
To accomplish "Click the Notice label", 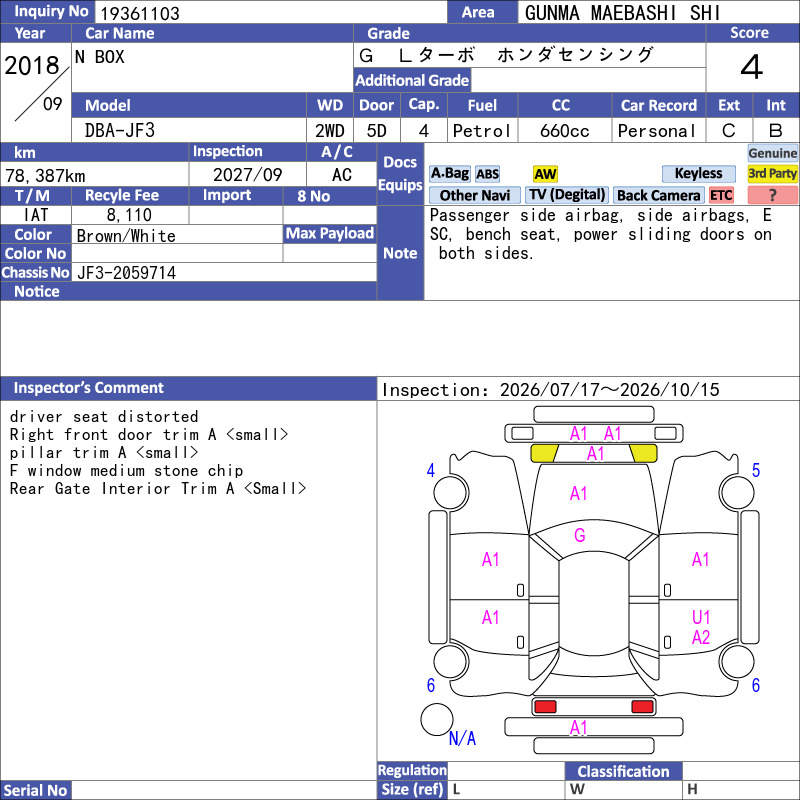I will [36, 291].
